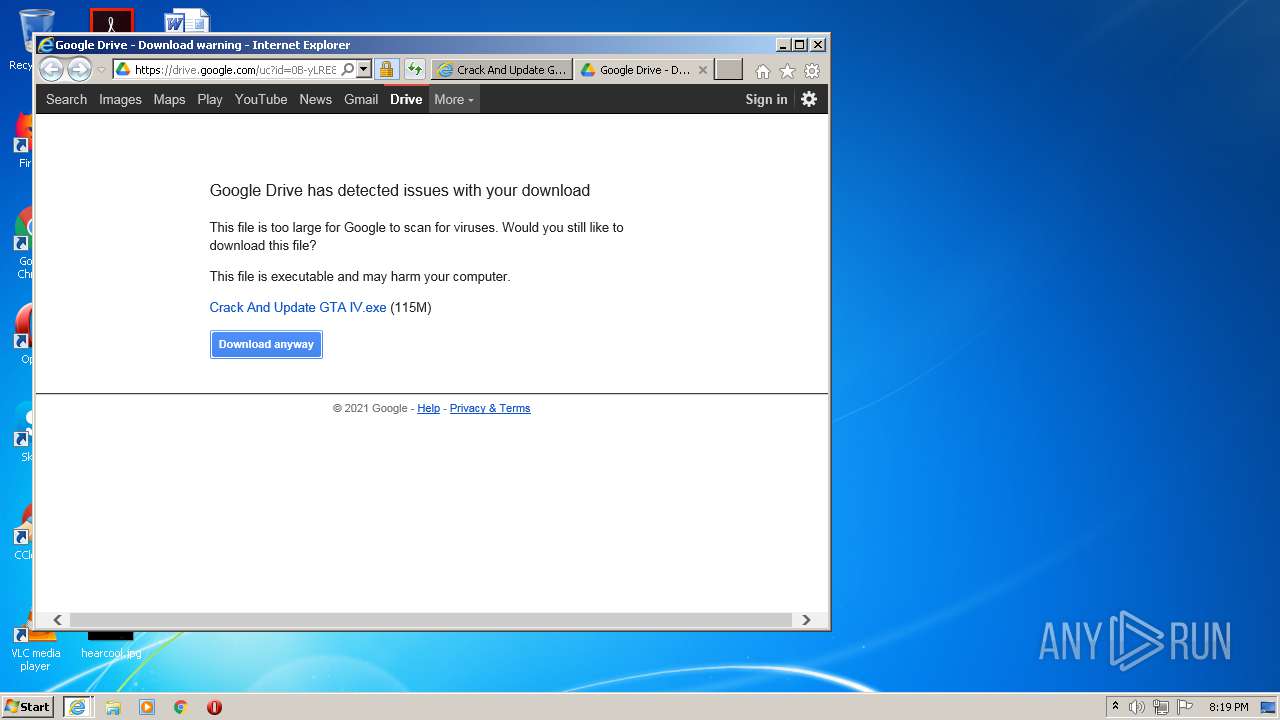Switch to Crack And Update G... tab
The width and height of the screenshot is (1280, 720).
pyautogui.click(x=502, y=70)
